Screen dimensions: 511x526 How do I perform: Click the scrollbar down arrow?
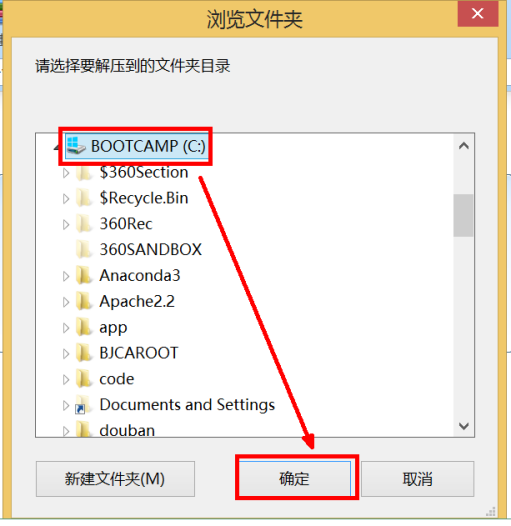tap(464, 426)
